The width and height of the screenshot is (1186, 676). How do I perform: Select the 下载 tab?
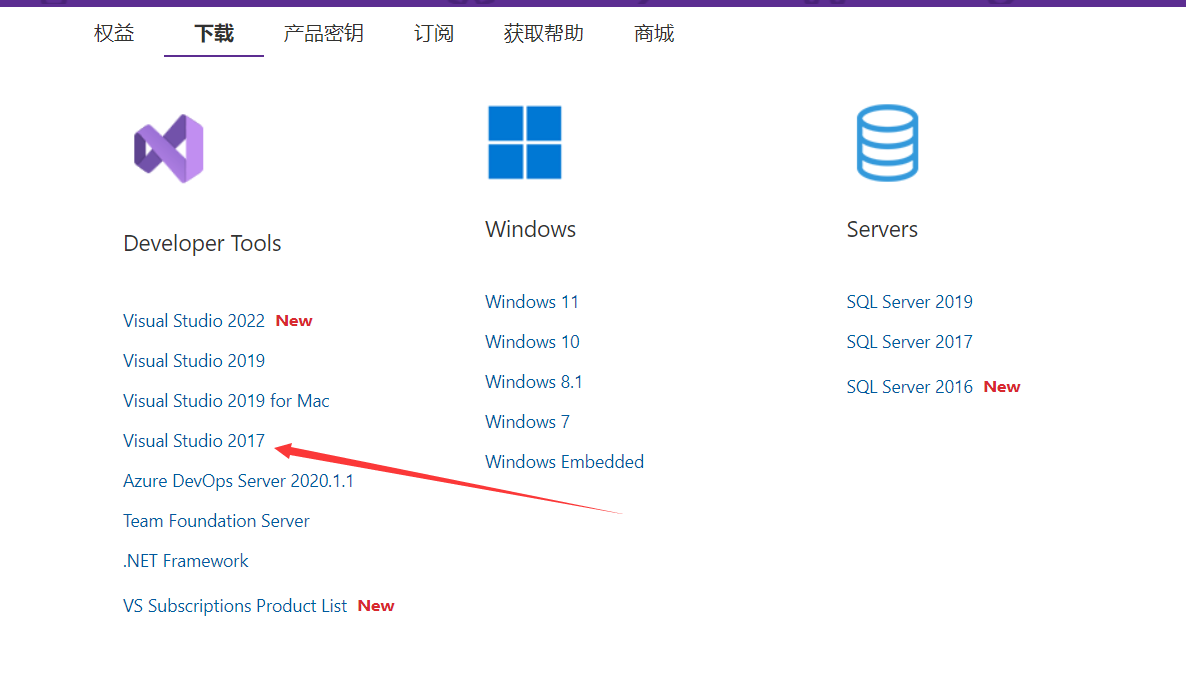pos(214,33)
